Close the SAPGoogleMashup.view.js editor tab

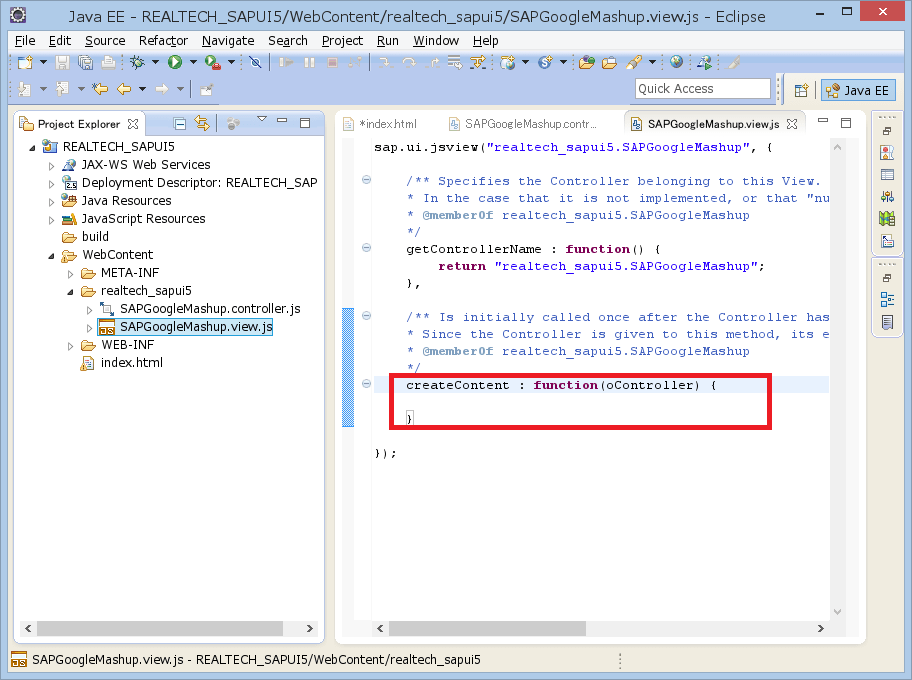[x=792, y=124]
